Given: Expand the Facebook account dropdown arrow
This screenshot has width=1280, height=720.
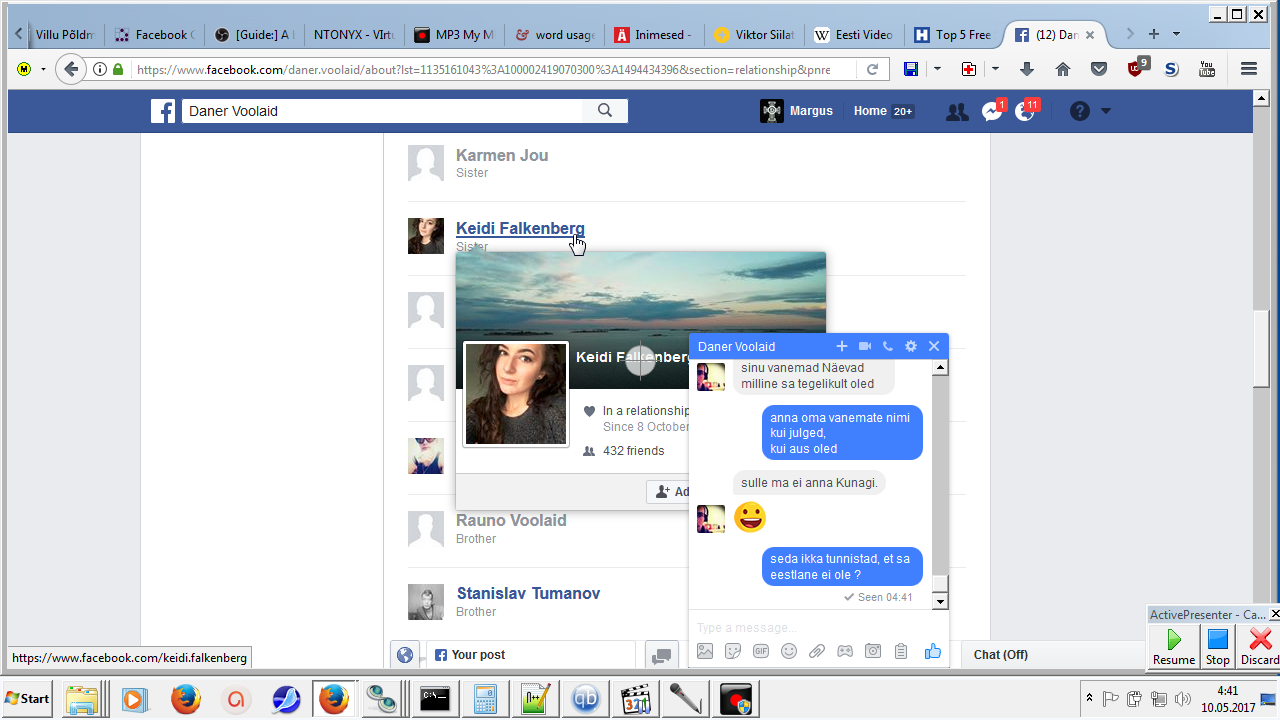Looking at the screenshot, I should [1105, 111].
